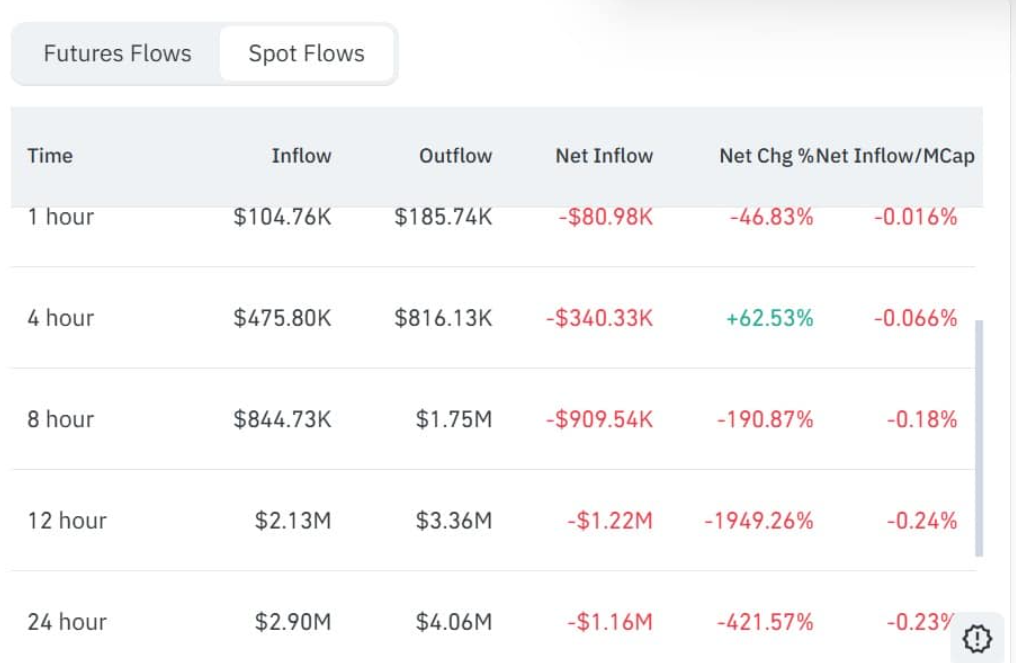Viewport: 1016px width, 663px height.
Task: Select the 24 hour row label
Action: [x=67, y=621]
